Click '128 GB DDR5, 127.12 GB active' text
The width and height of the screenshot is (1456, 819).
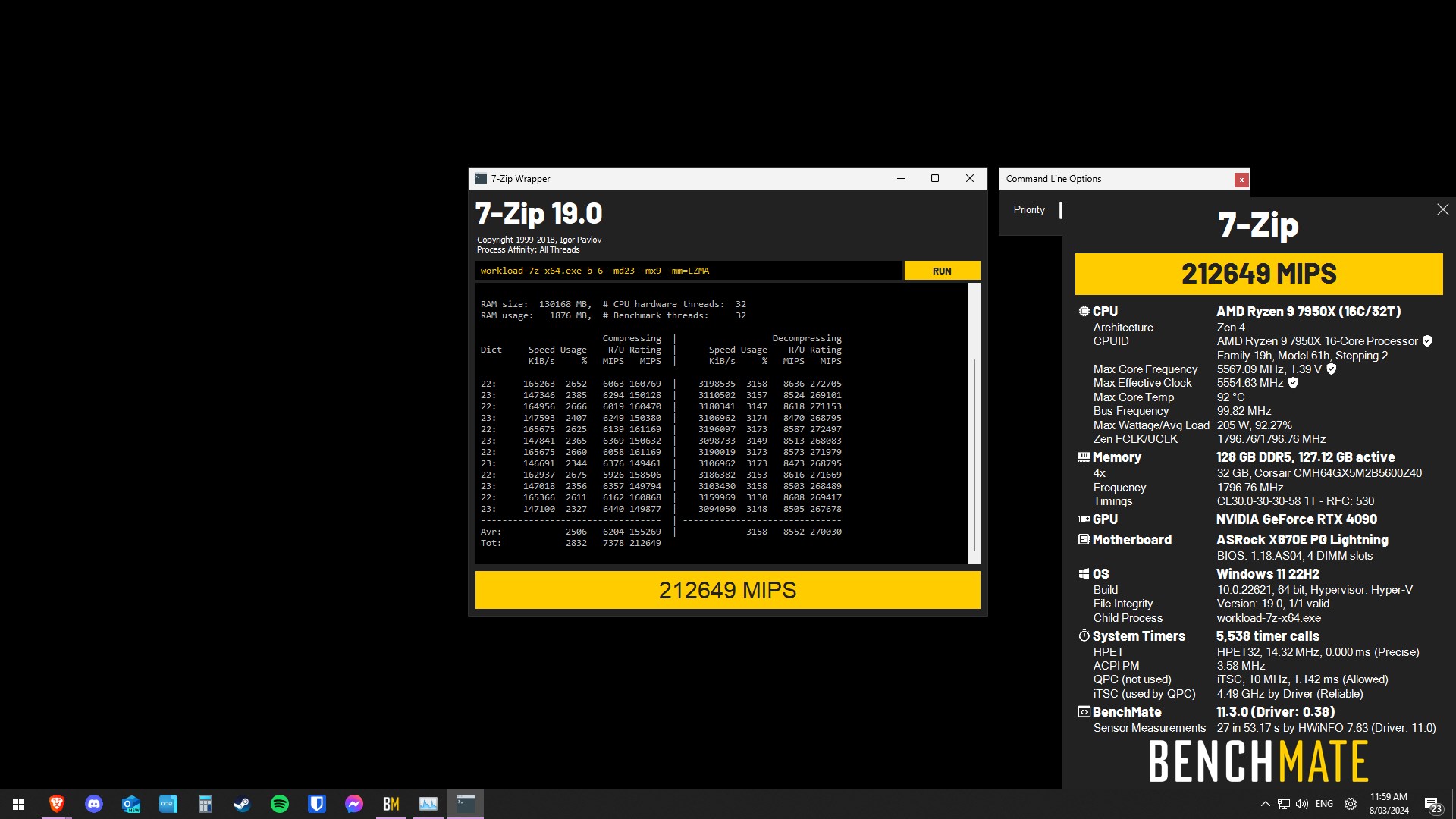coord(1306,457)
